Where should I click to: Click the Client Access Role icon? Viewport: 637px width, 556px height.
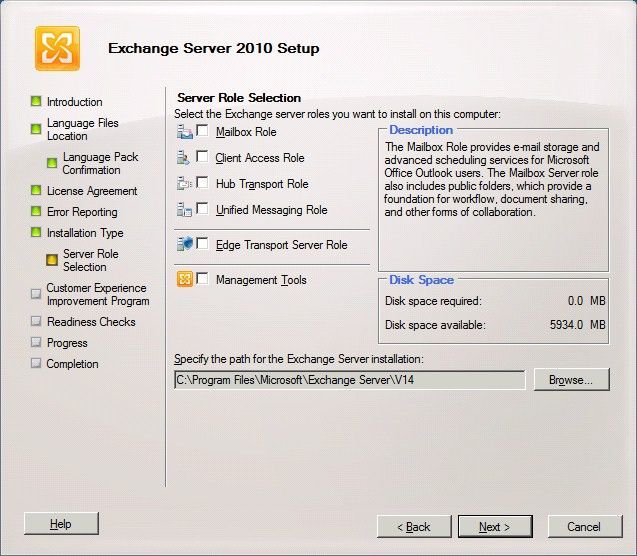[x=183, y=158]
